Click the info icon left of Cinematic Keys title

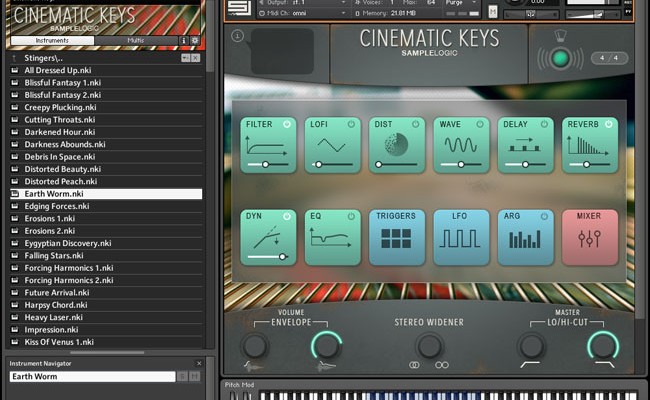(237, 36)
